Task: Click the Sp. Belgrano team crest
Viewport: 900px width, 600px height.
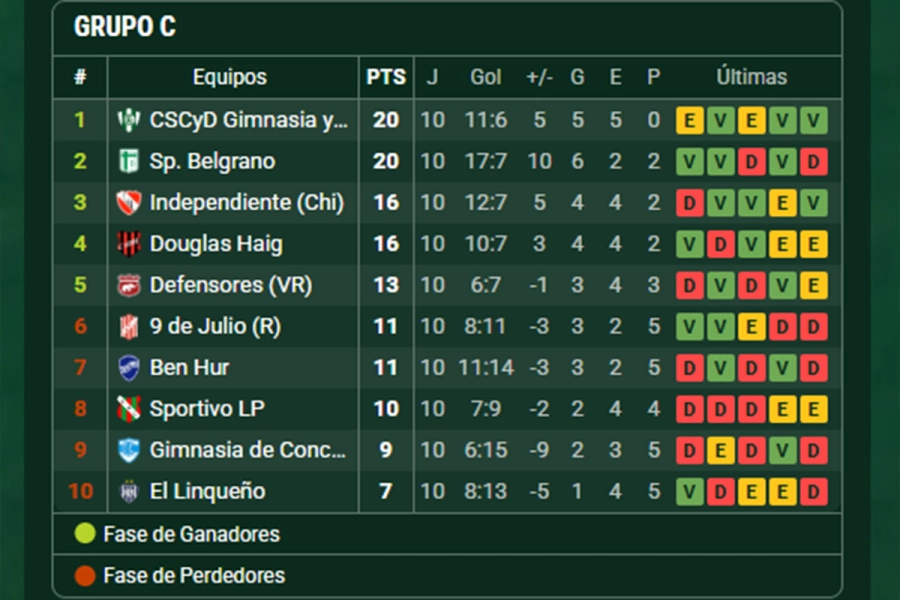Action: [x=129, y=161]
